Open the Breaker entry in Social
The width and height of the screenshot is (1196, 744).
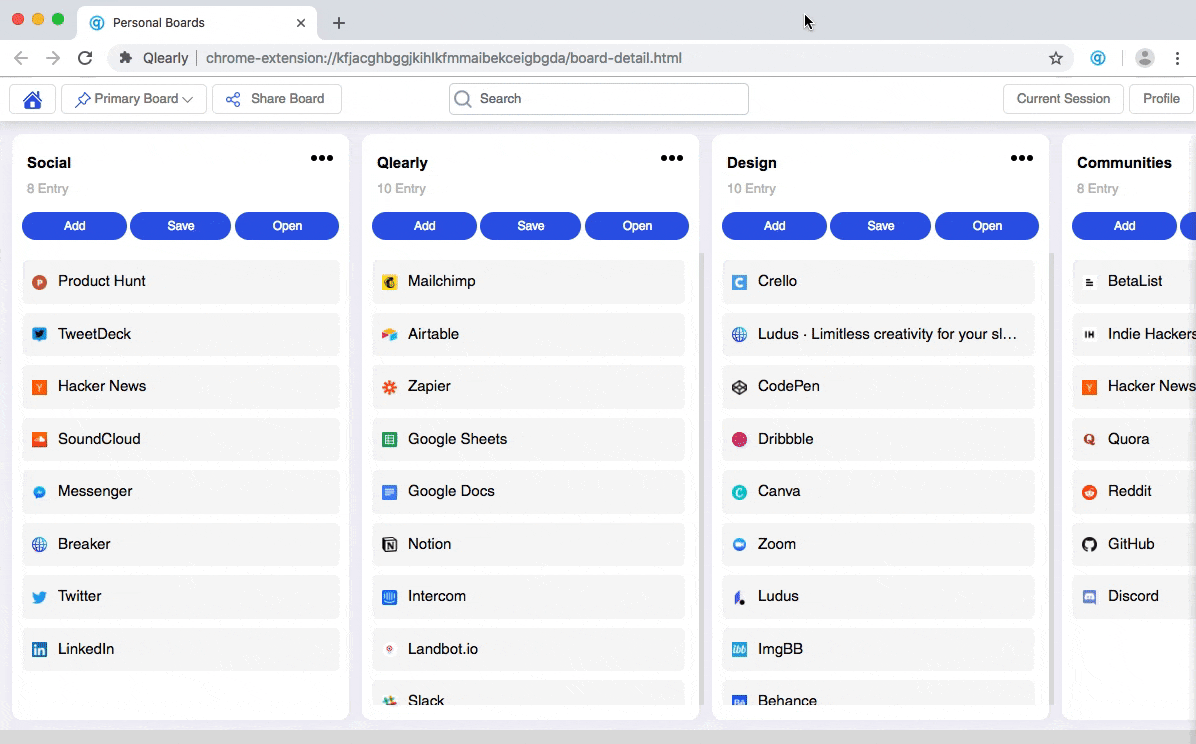coord(181,544)
